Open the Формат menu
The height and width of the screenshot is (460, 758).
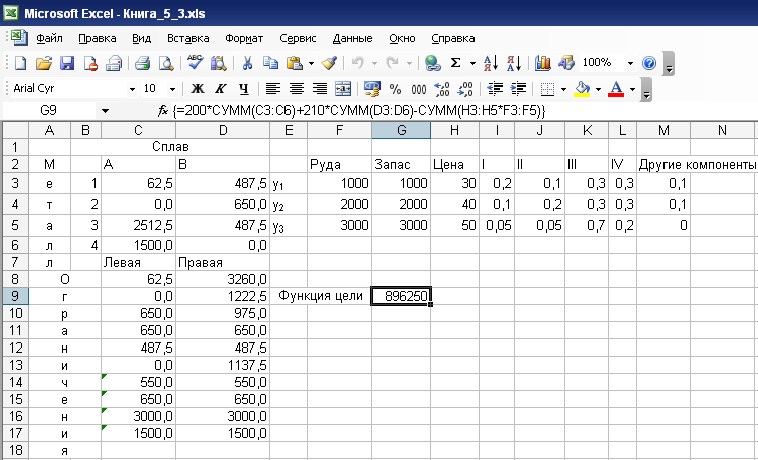click(244, 38)
